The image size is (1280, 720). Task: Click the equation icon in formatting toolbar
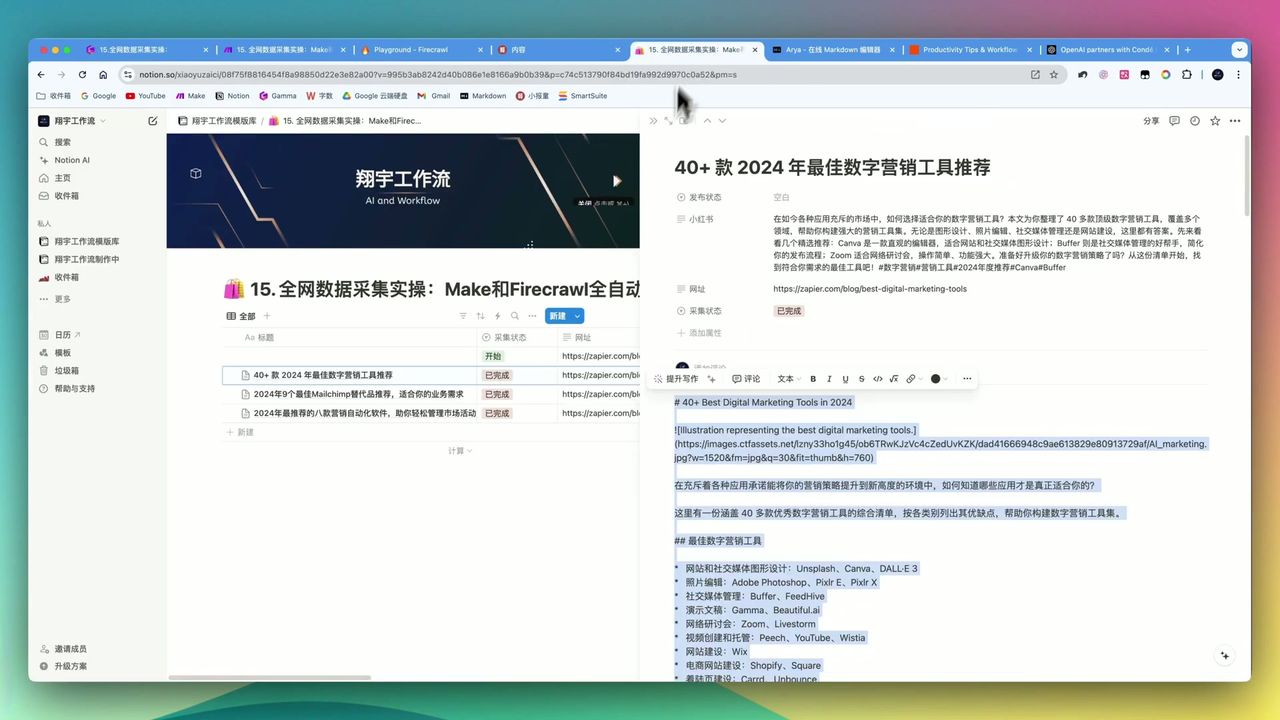(894, 379)
